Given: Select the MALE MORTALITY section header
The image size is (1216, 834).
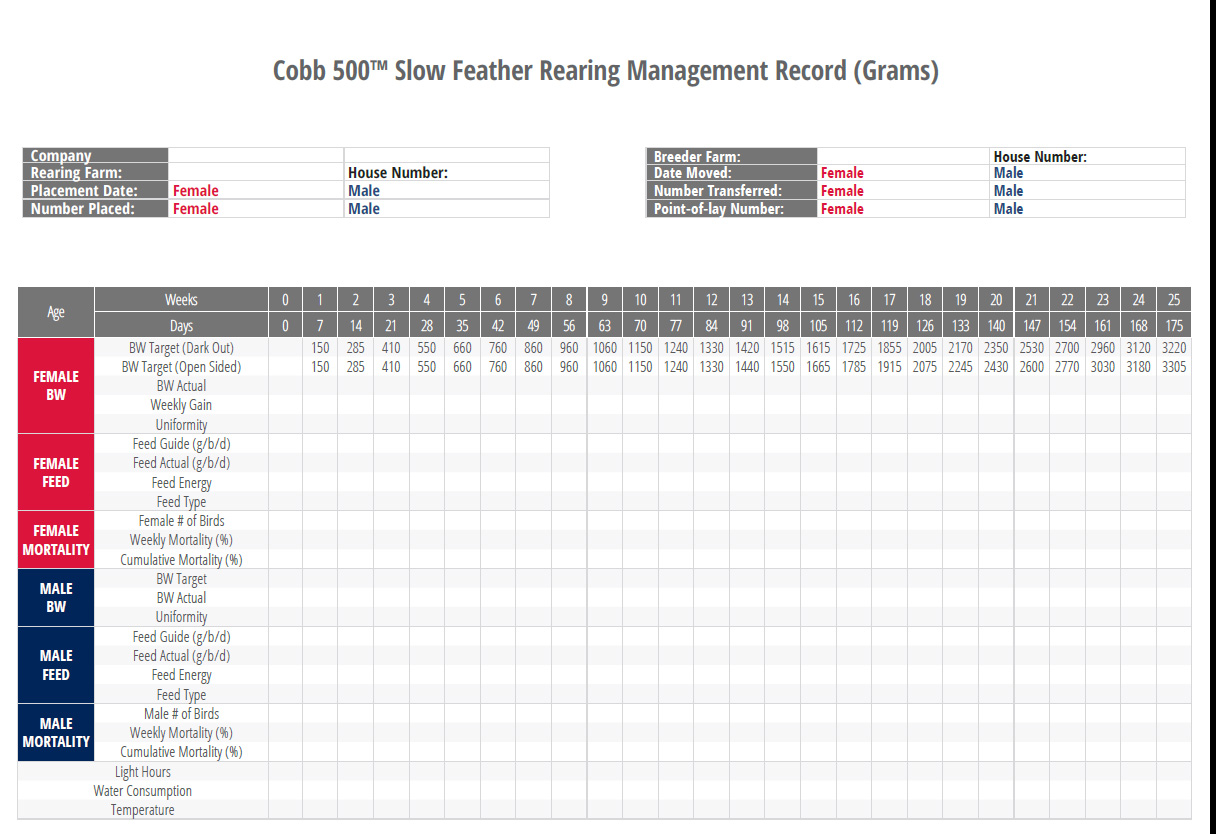Looking at the screenshot, I should pos(56,732).
